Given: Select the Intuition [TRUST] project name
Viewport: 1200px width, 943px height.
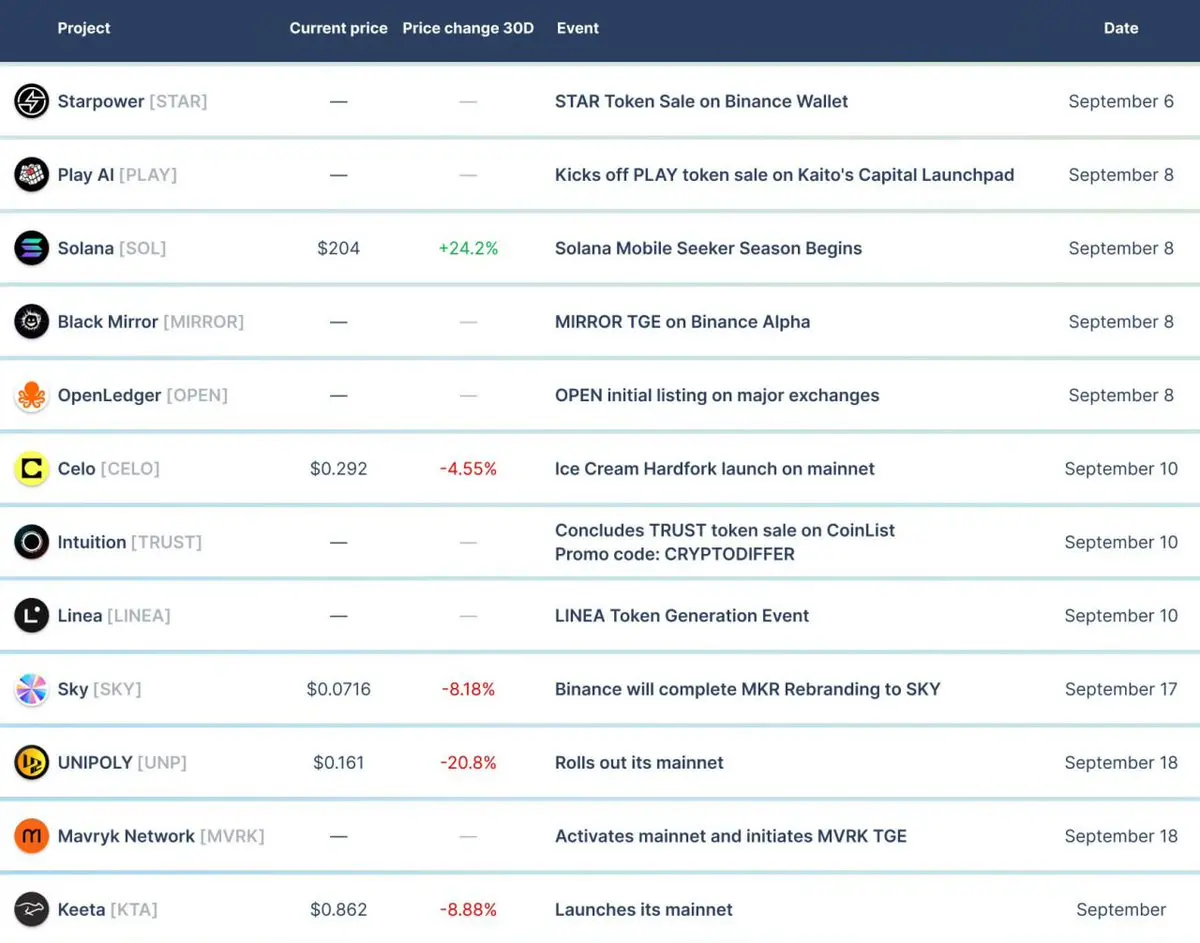Looking at the screenshot, I should click(129, 542).
